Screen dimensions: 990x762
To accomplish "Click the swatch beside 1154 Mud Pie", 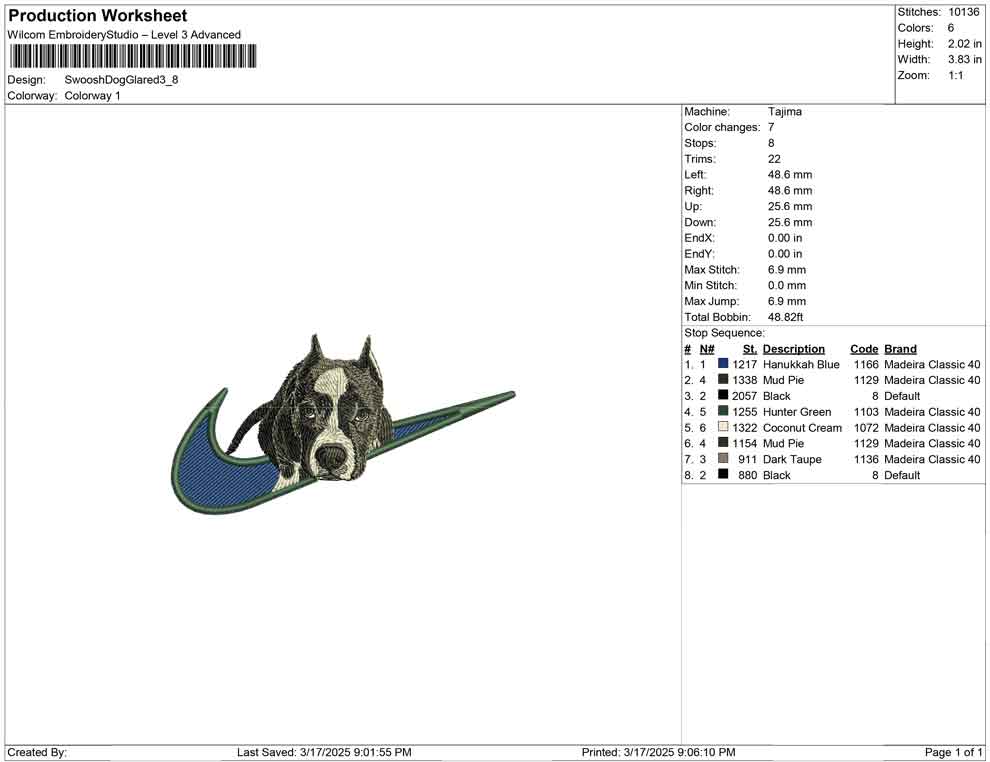I will [723, 443].
